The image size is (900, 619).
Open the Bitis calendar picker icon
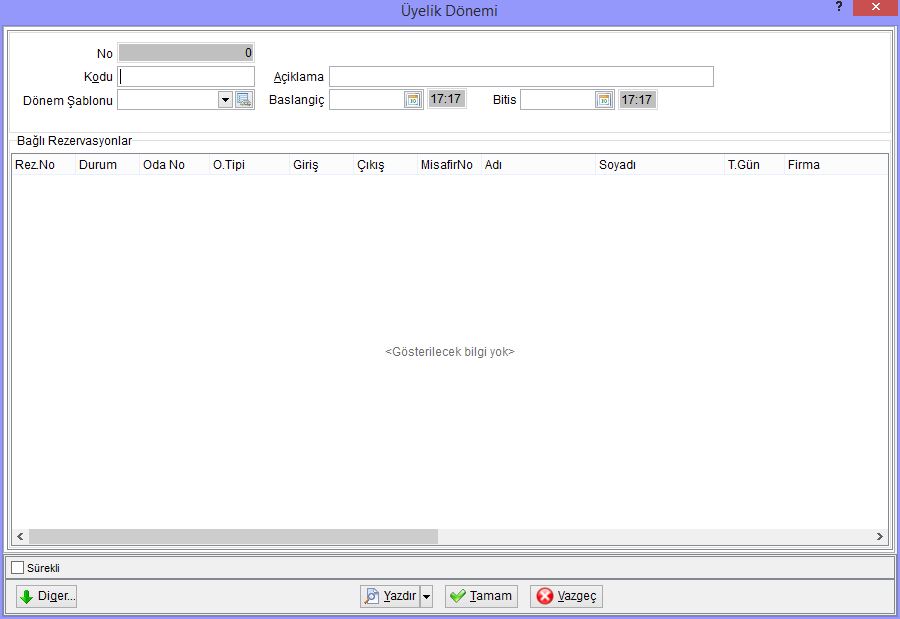pyautogui.click(x=604, y=100)
